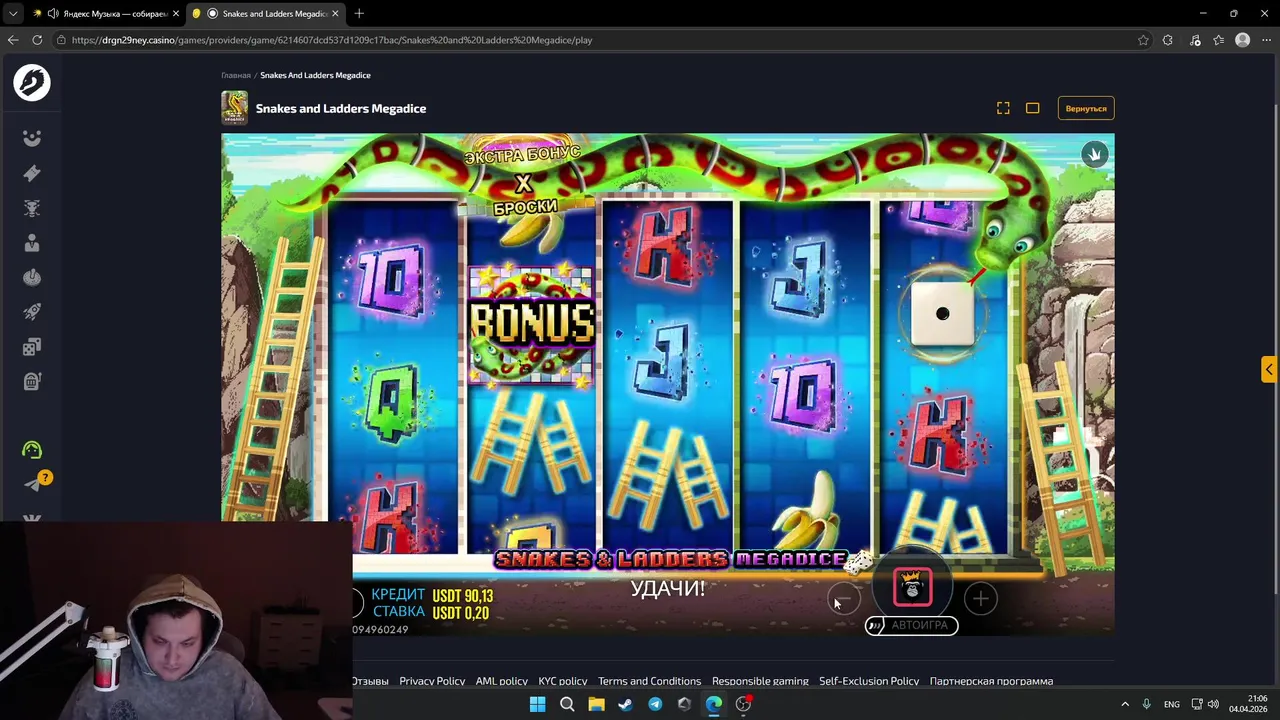Open Self-Exclusion Policy link

tap(869, 681)
